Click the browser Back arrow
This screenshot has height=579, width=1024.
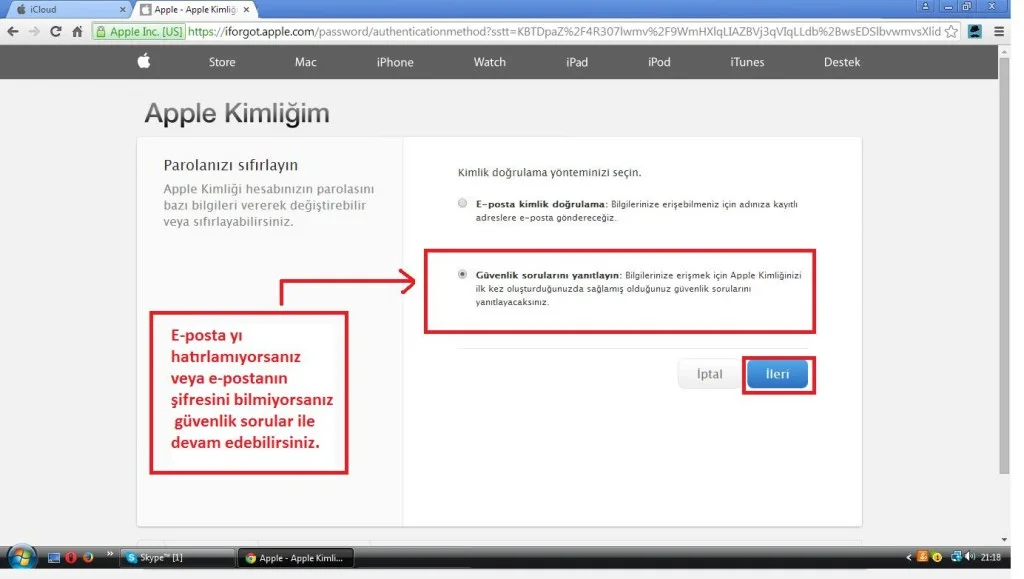click(12, 31)
